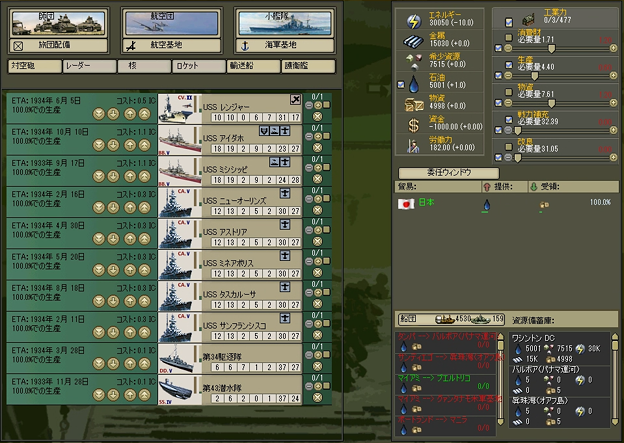Select the 核 tab
Image resolution: width=624 pixels, height=443 pixels.
(x=144, y=66)
